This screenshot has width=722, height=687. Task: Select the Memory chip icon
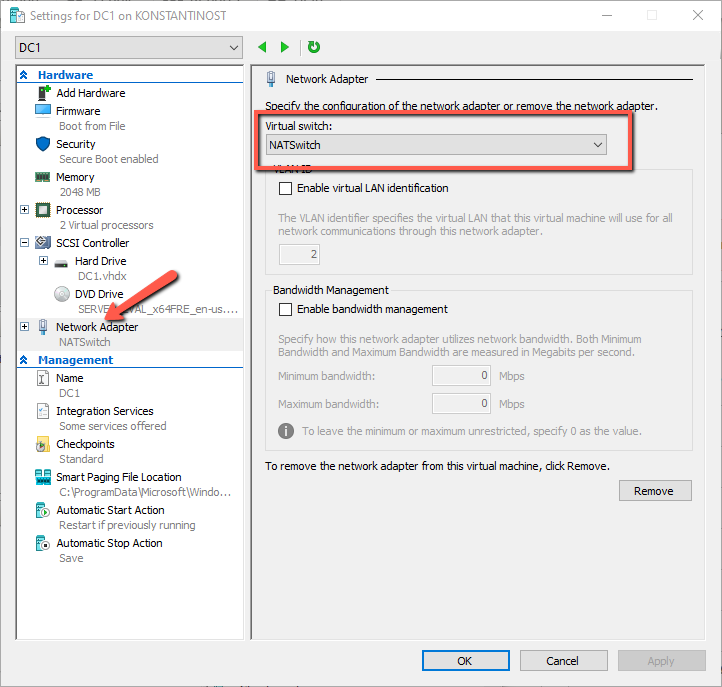point(43,177)
